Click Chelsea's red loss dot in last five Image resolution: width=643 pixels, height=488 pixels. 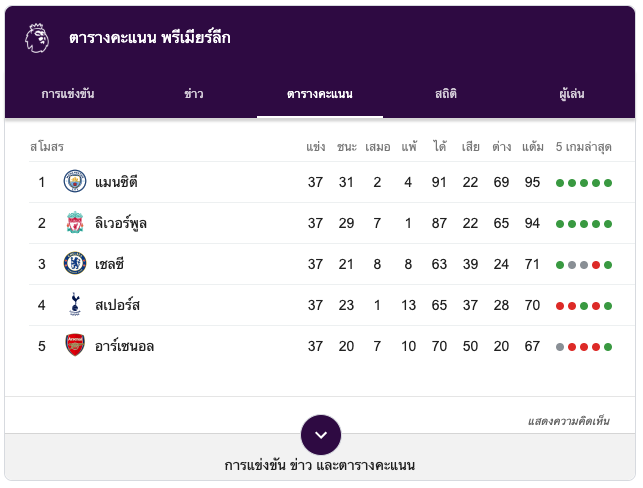596,265
